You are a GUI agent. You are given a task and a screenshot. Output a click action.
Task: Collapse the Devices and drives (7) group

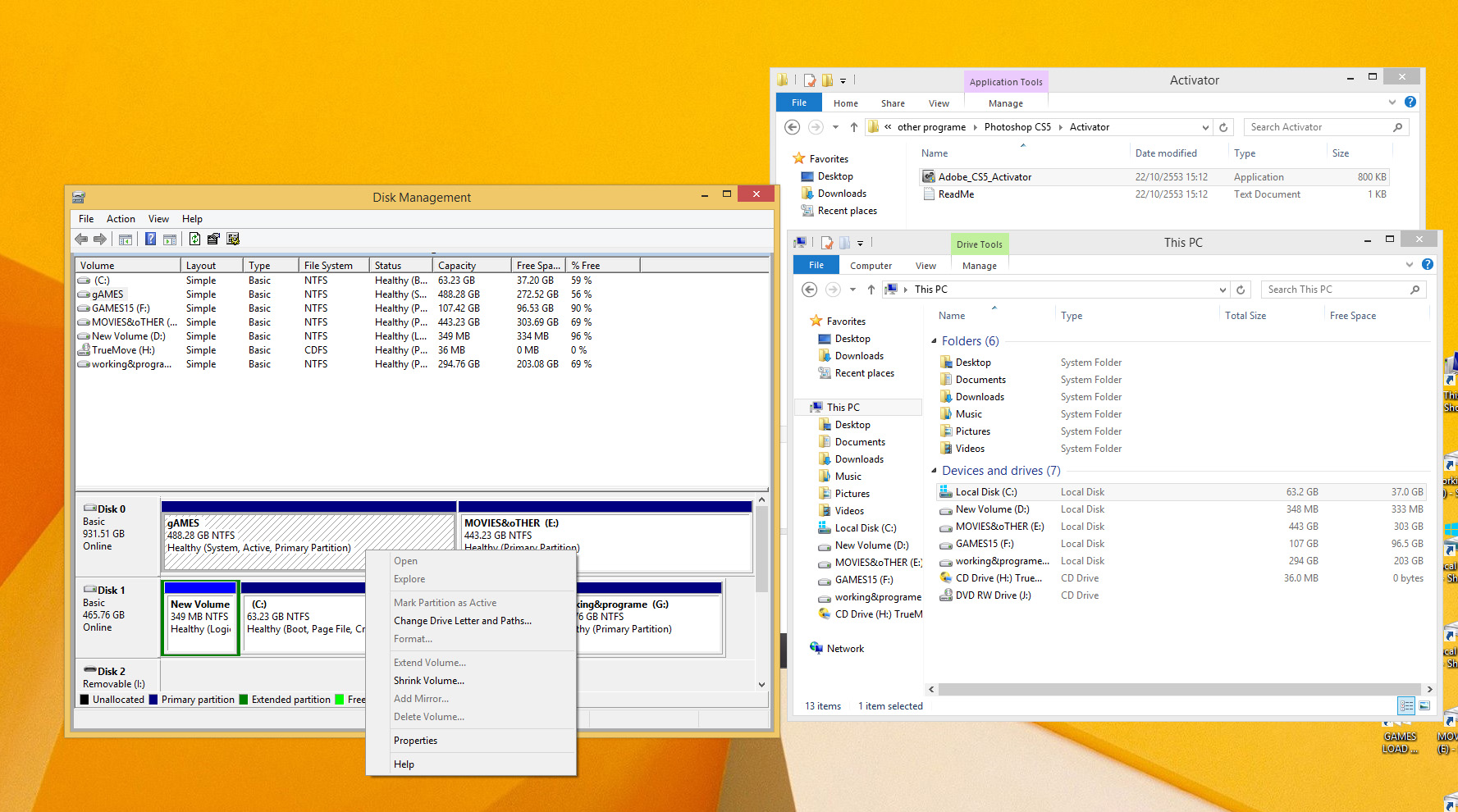pos(934,471)
